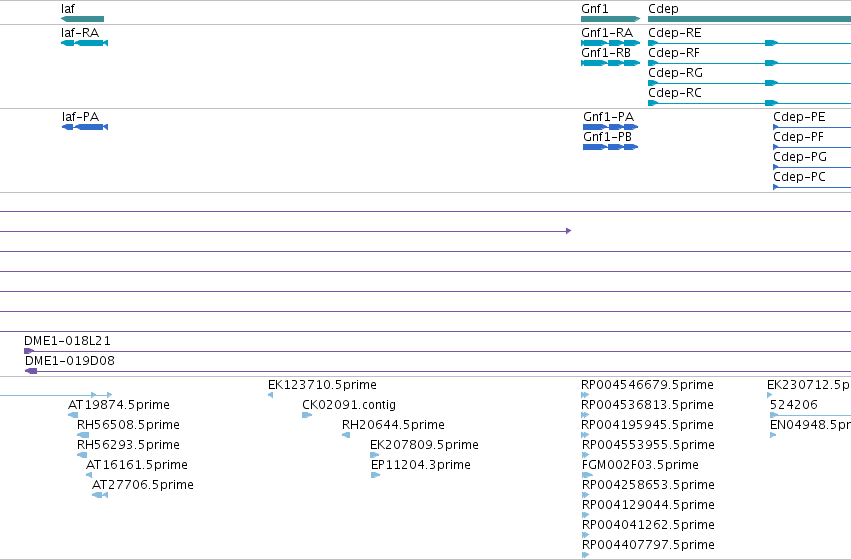Select Gnf1-PA coding sequence
Screen dimensions: 851x560
[x=611, y=127]
